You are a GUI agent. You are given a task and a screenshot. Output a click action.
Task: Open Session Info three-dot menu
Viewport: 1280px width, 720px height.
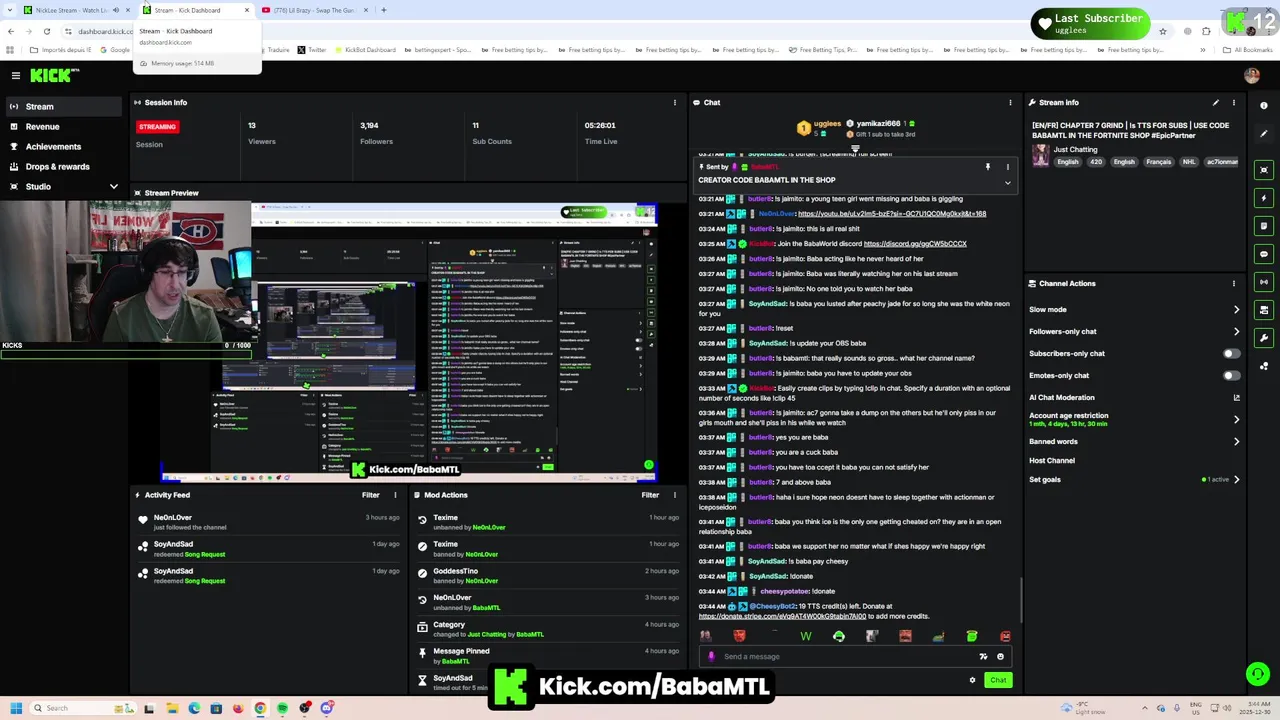(x=675, y=102)
